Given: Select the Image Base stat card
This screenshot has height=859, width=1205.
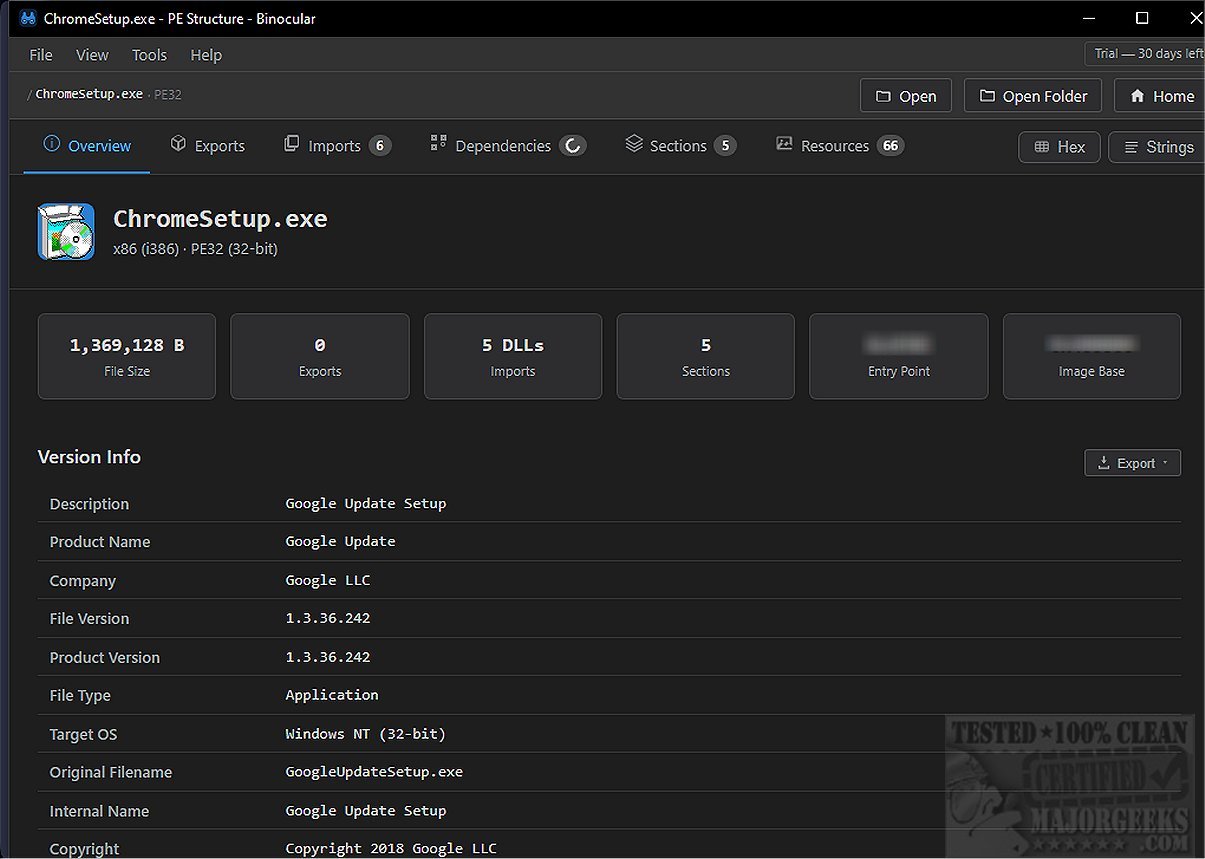Looking at the screenshot, I should point(1092,356).
